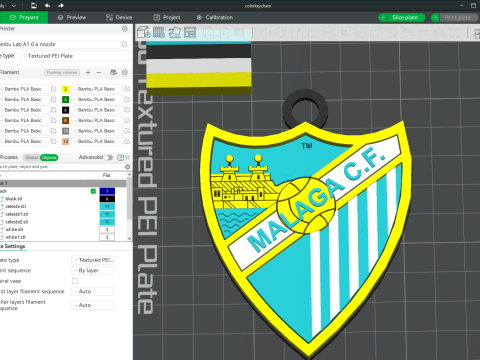
Task: Pick color of filament 6 black swatch
Action: [66, 110]
